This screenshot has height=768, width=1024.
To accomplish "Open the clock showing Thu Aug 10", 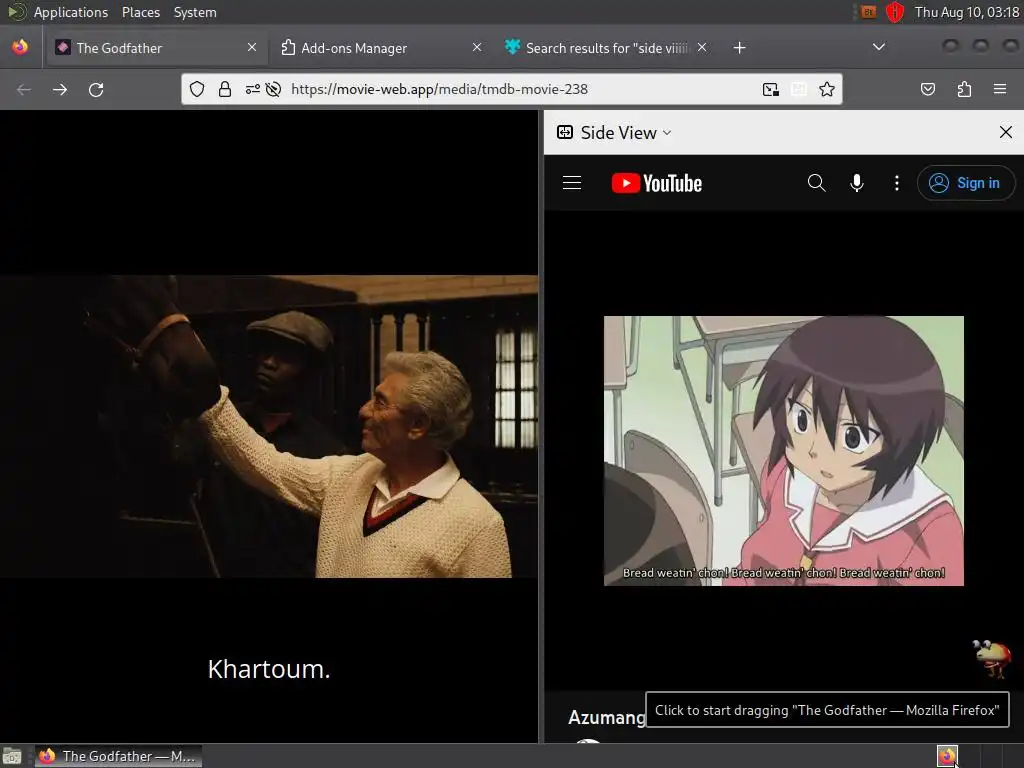I will click(x=967, y=12).
